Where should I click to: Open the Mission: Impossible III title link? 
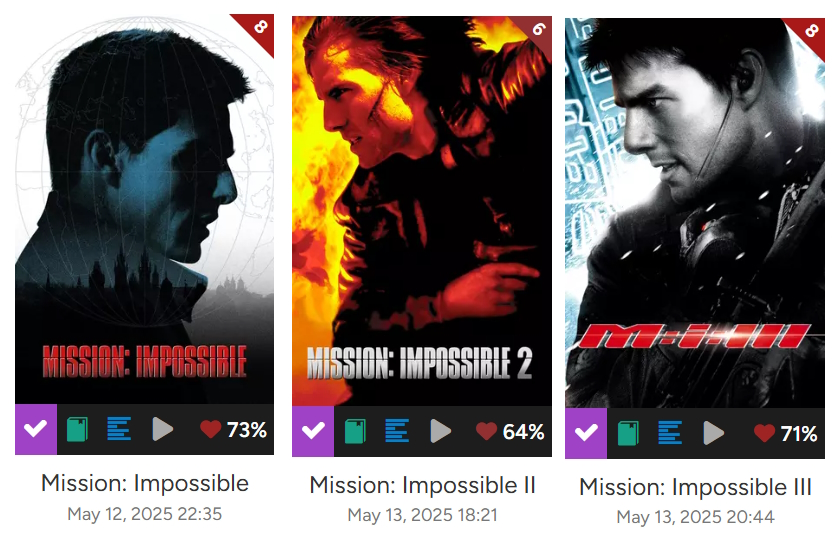(x=695, y=487)
